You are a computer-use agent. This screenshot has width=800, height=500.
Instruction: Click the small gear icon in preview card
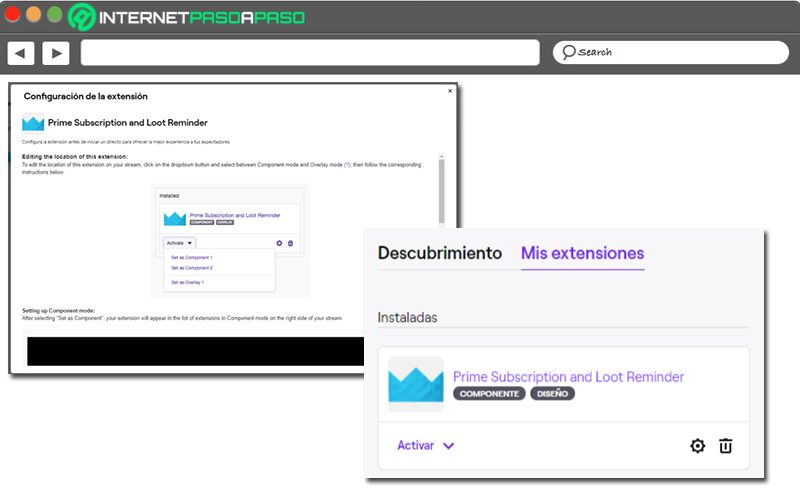(x=279, y=243)
